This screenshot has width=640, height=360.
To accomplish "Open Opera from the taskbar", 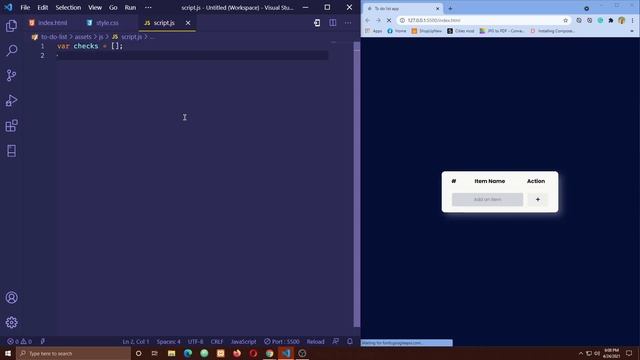I will tap(253, 353).
